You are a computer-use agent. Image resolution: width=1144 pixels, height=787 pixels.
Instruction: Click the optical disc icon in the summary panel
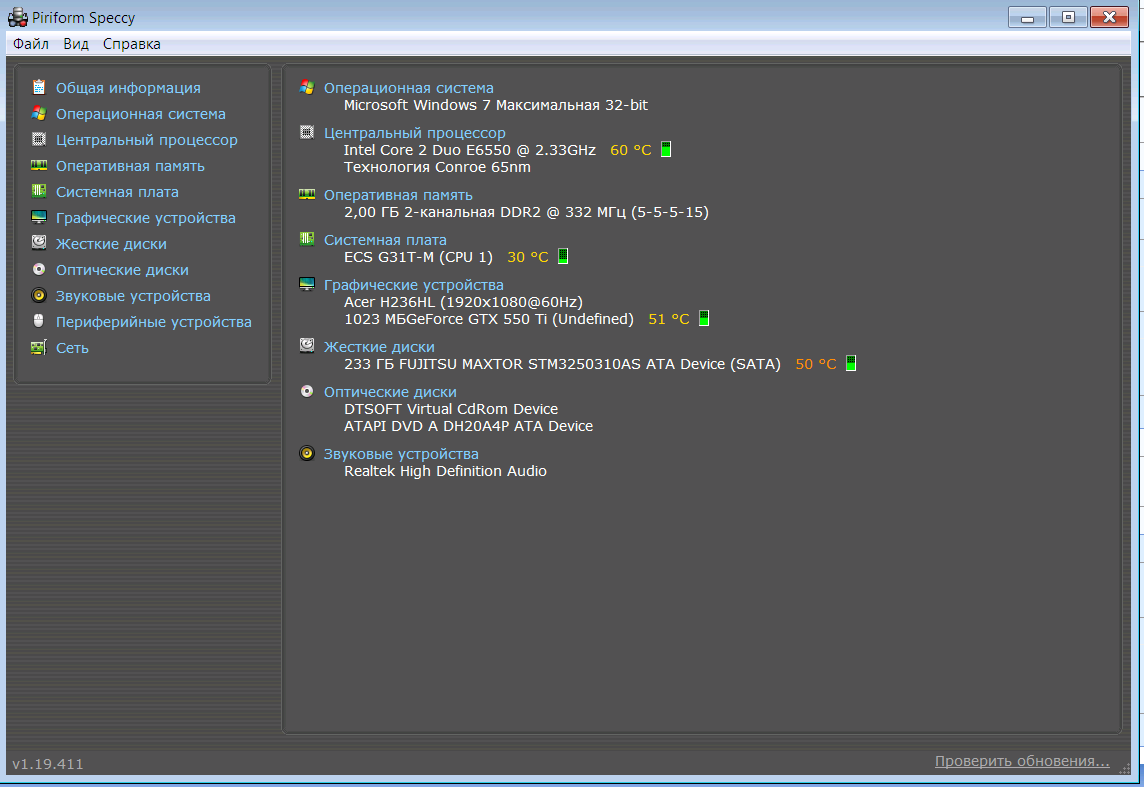point(307,391)
